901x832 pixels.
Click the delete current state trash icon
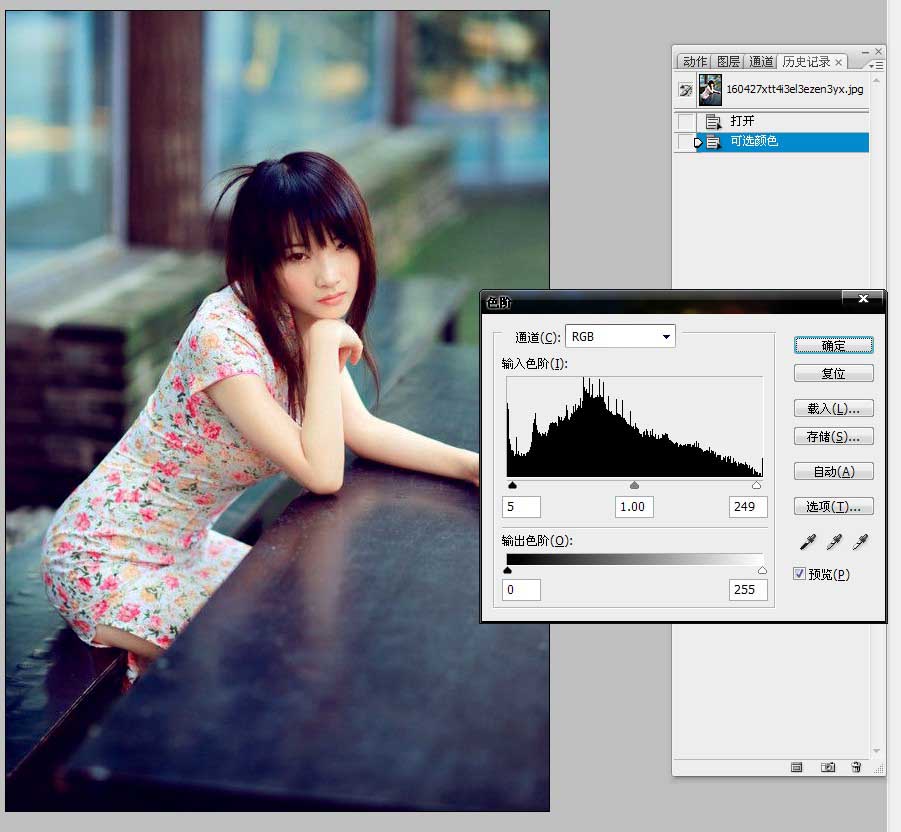coord(856,767)
